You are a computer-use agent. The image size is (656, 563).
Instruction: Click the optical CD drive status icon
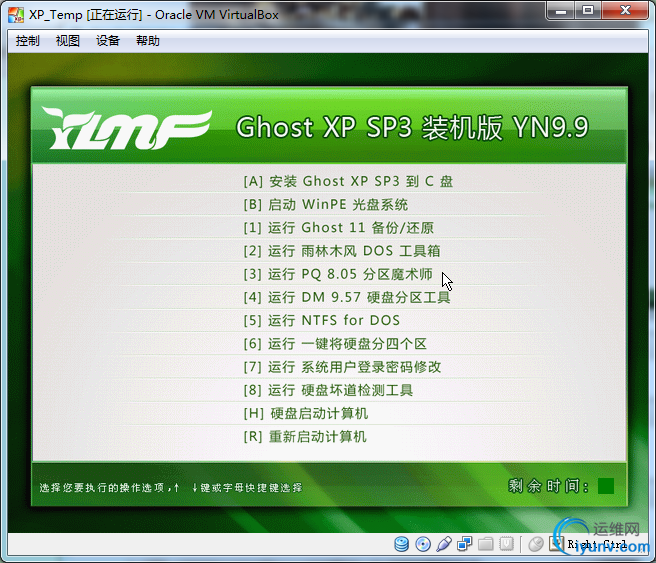[423, 544]
